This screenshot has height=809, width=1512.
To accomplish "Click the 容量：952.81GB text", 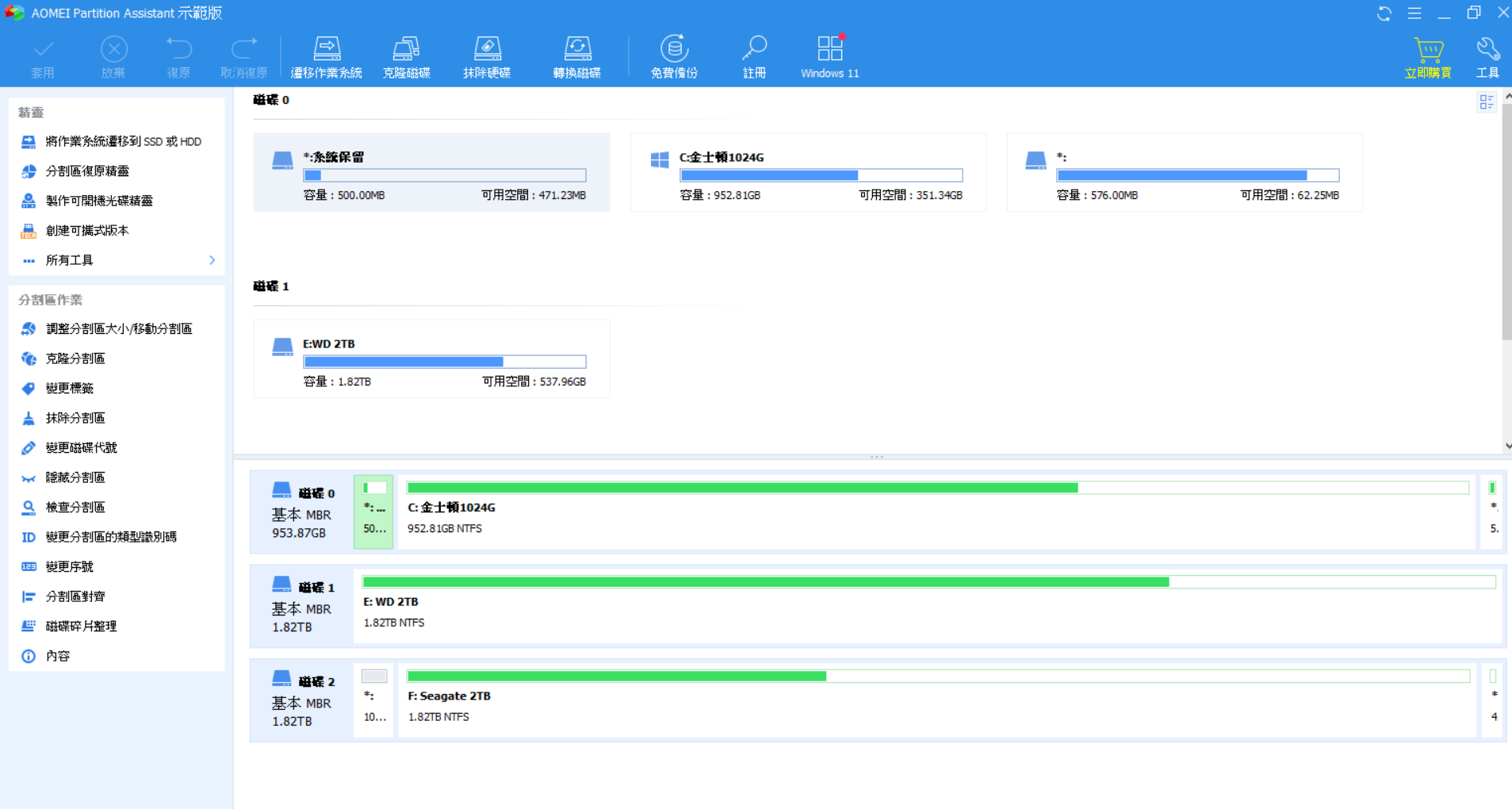I will (720, 195).
